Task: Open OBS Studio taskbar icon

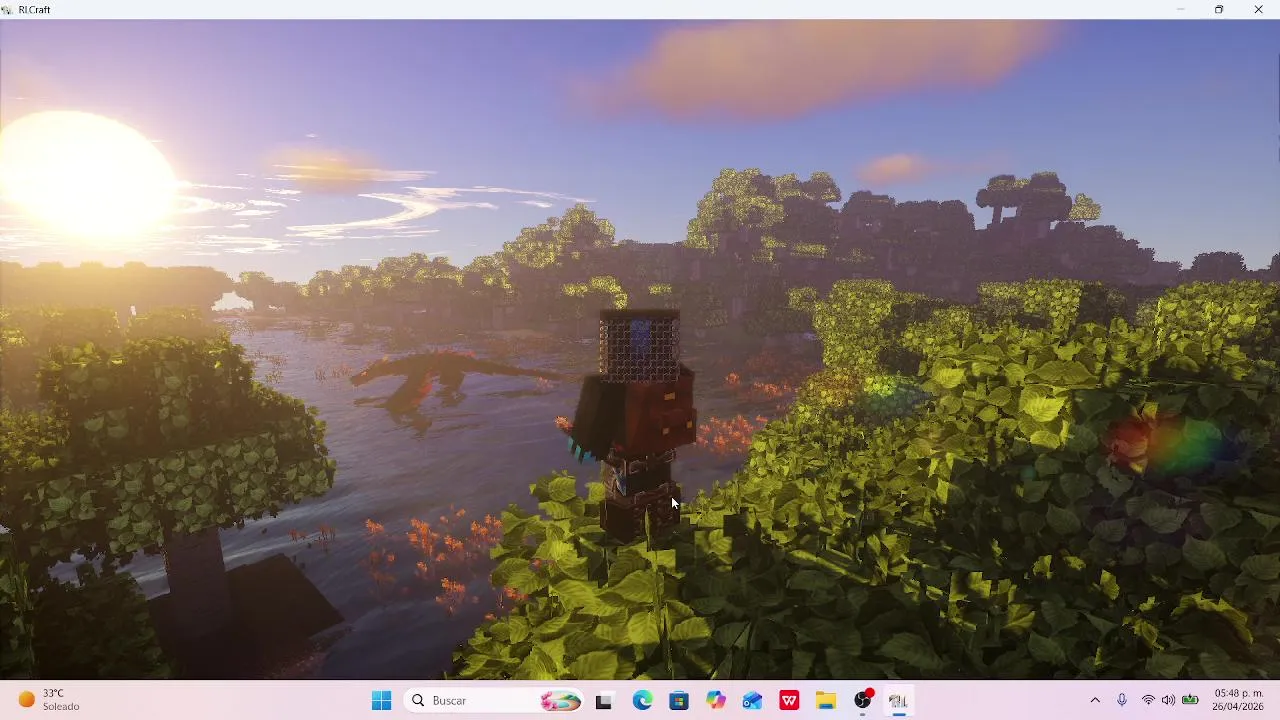Action: click(863, 701)
